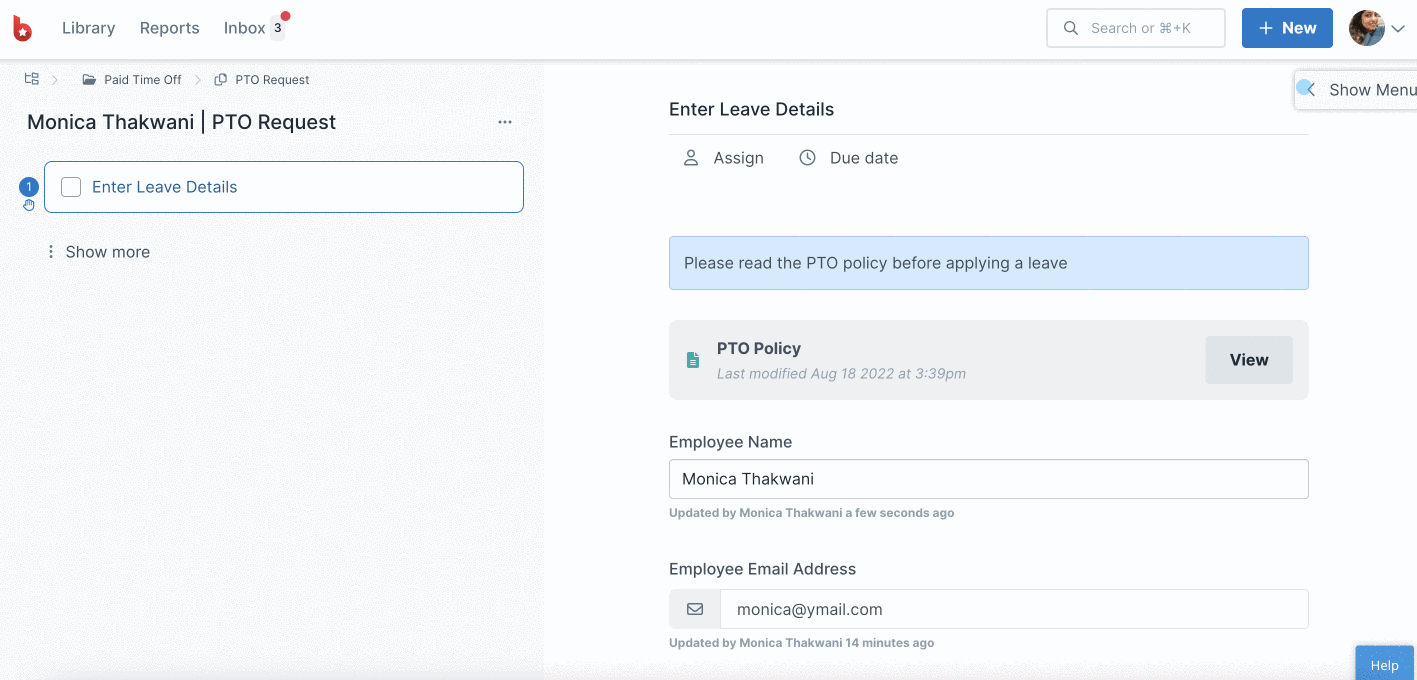The image size is (1417, 680).
Task: Click the PTO Policy document icon
Action: (693, 360)
